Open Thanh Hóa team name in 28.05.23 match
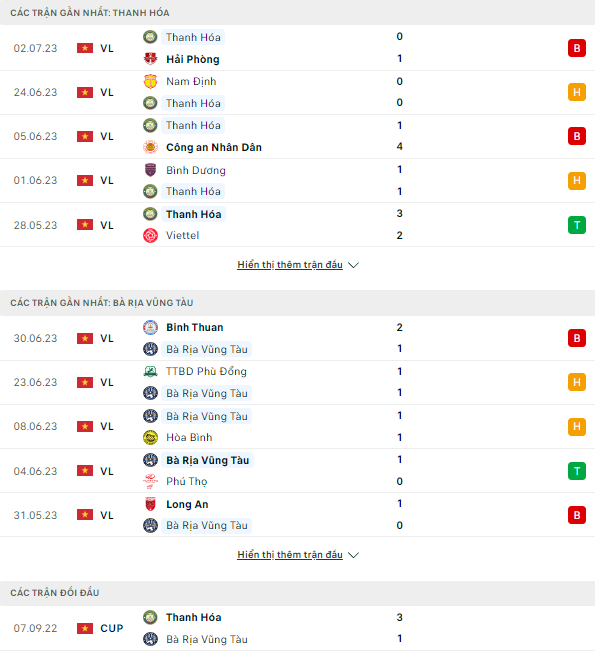The height and width of the screenshot is (651, 595). pos(193,214)
